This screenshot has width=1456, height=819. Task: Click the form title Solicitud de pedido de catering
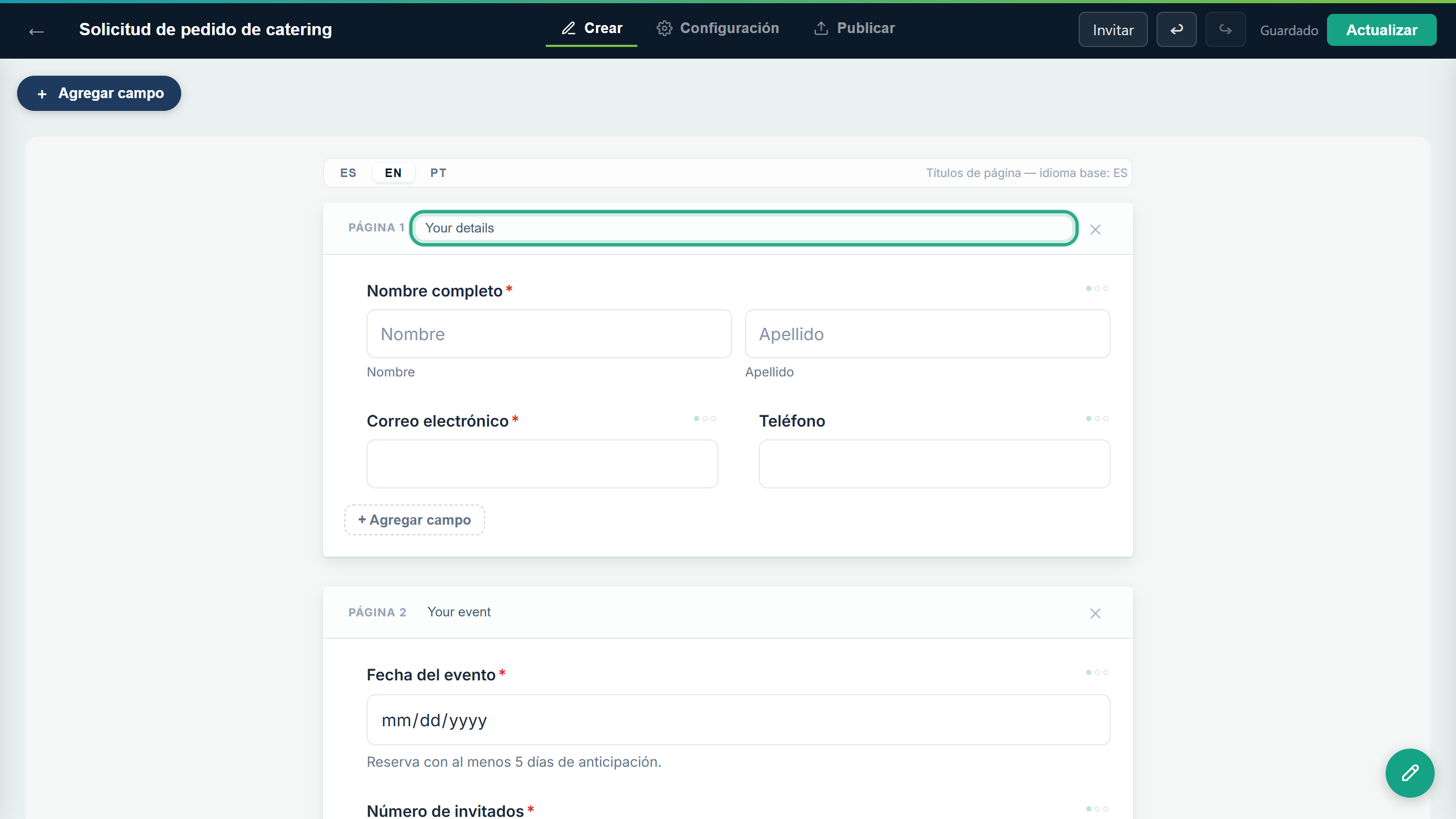[x=205, y=29]
